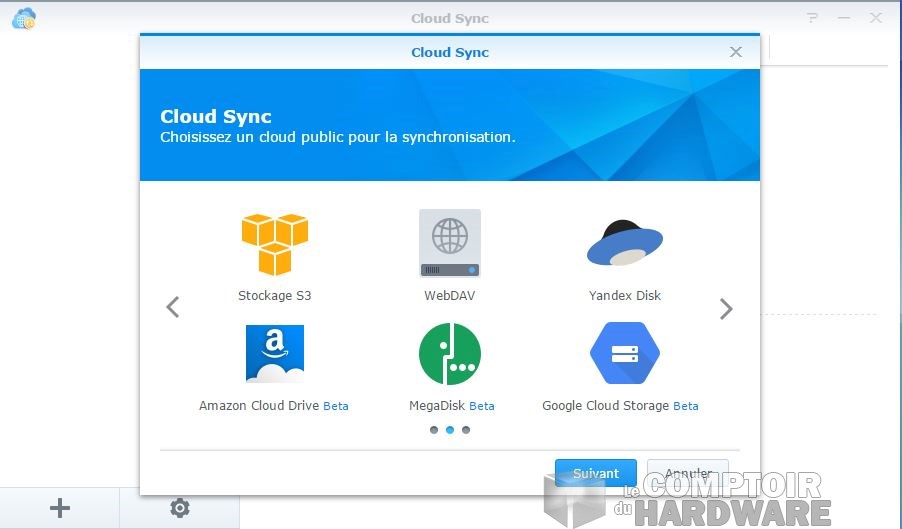This screenshot has width=902, height=529.
Task: Go to previous page of cloud providers
Action: click(173, 308)
